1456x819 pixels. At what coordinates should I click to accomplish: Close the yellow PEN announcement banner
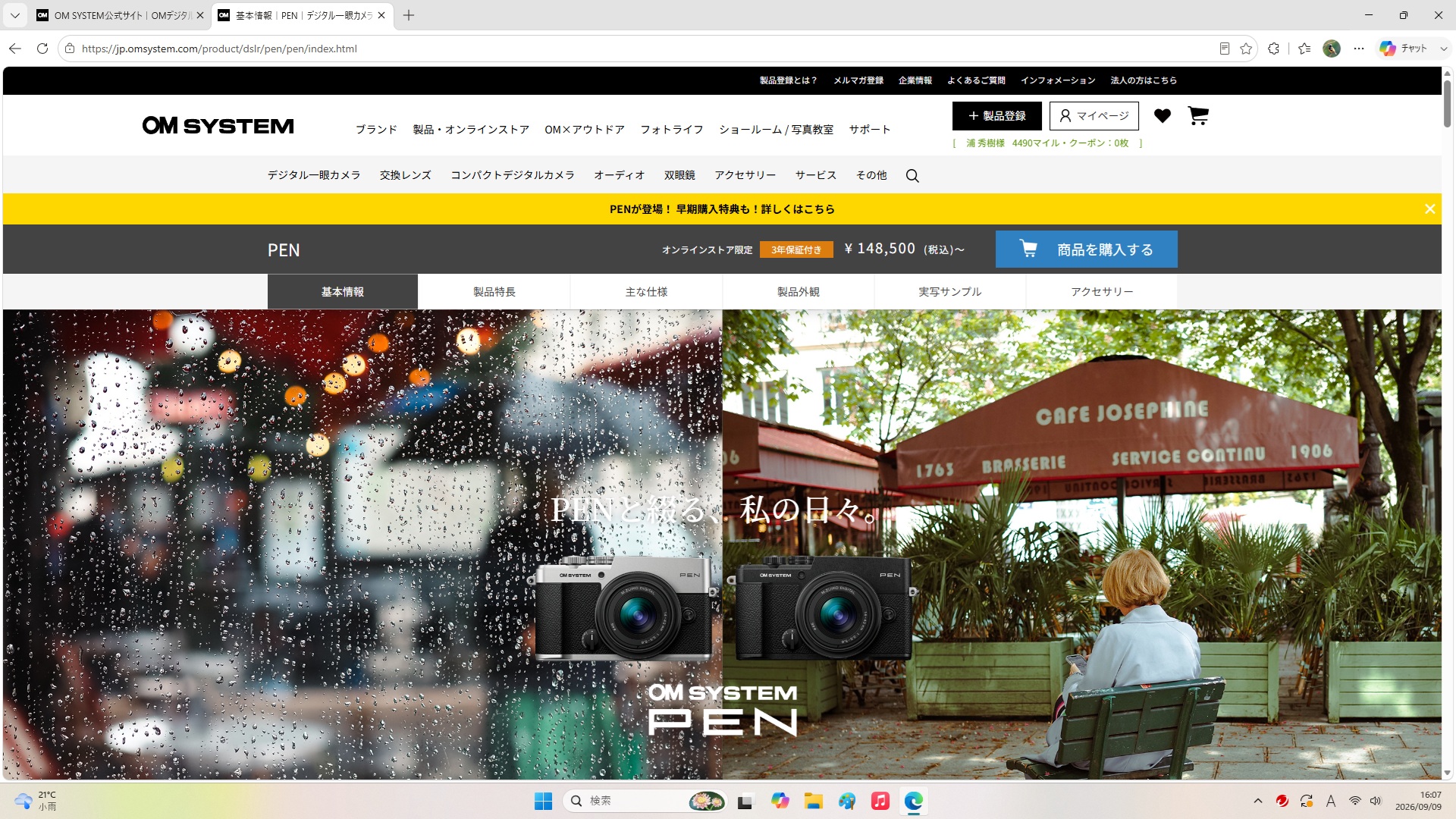(1429, 209)
